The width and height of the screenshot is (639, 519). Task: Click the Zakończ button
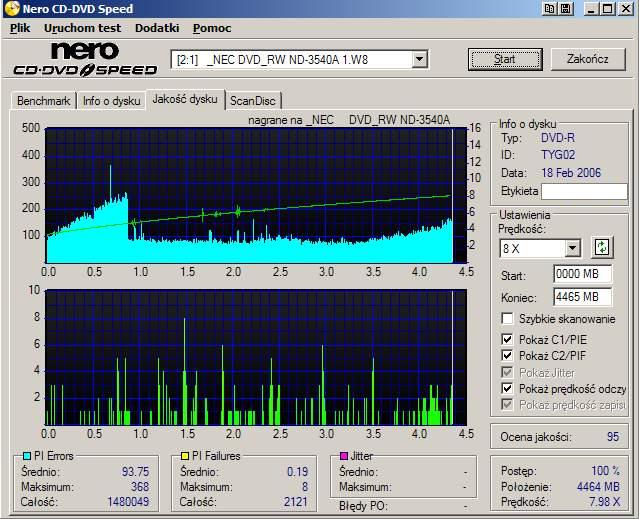[588, 59]
